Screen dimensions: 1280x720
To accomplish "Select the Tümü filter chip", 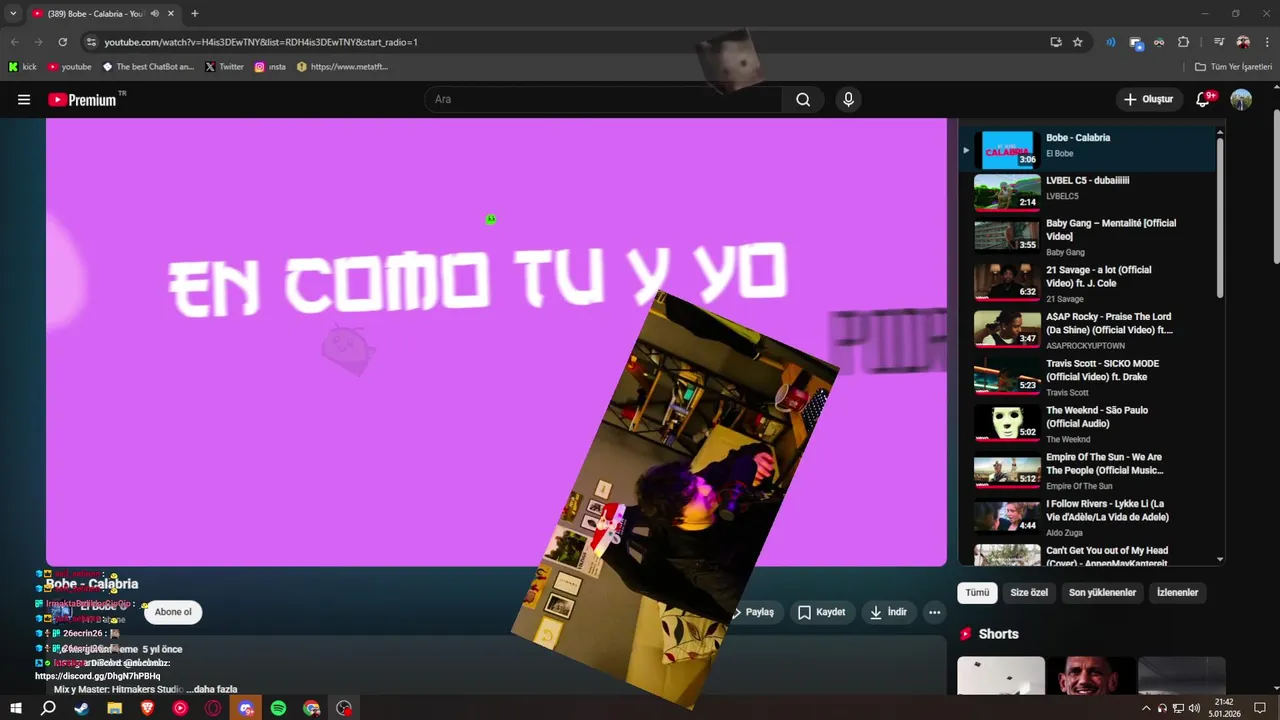I will [977, 592].
